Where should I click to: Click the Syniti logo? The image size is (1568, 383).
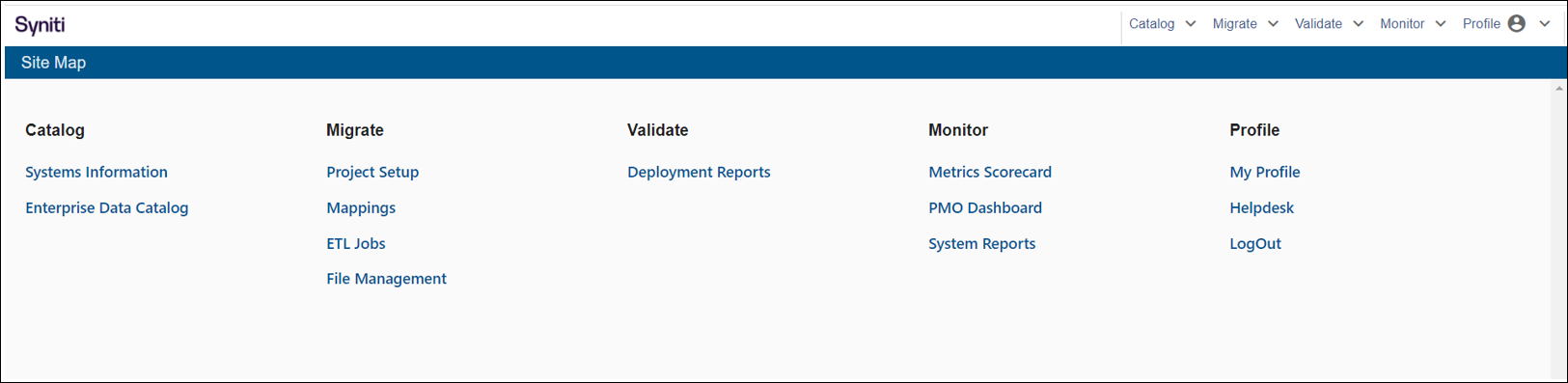click(x=40, y=24)
